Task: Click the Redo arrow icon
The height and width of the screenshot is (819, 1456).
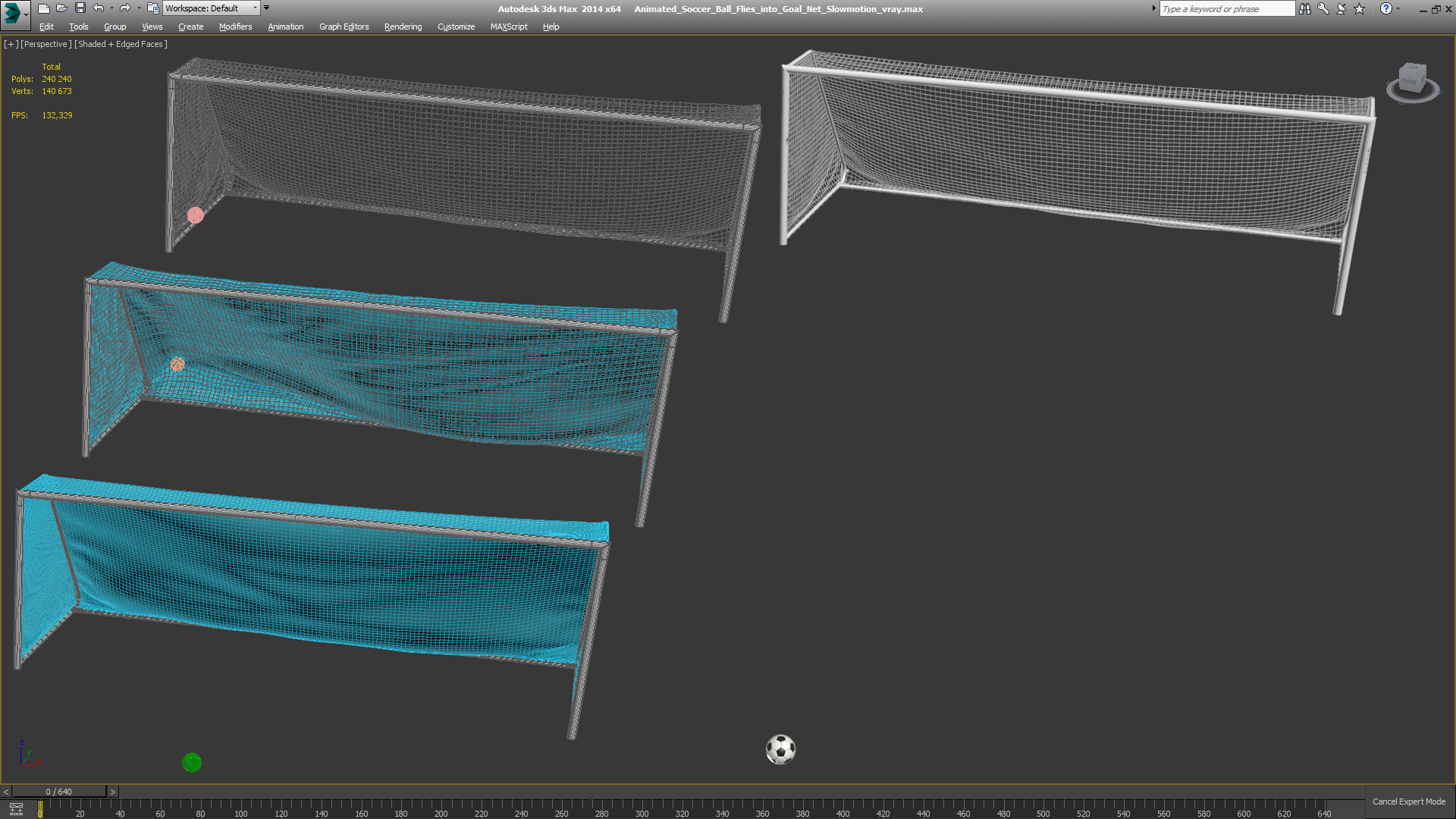Action: (x=125, y=8)
